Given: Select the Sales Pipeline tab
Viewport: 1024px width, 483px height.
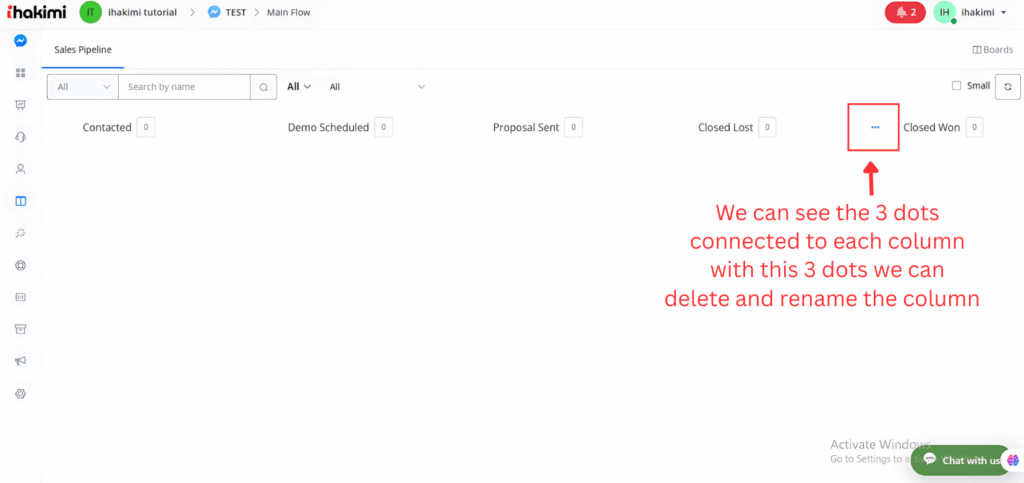Looking at the screenshot, I should tap(82, 48).
